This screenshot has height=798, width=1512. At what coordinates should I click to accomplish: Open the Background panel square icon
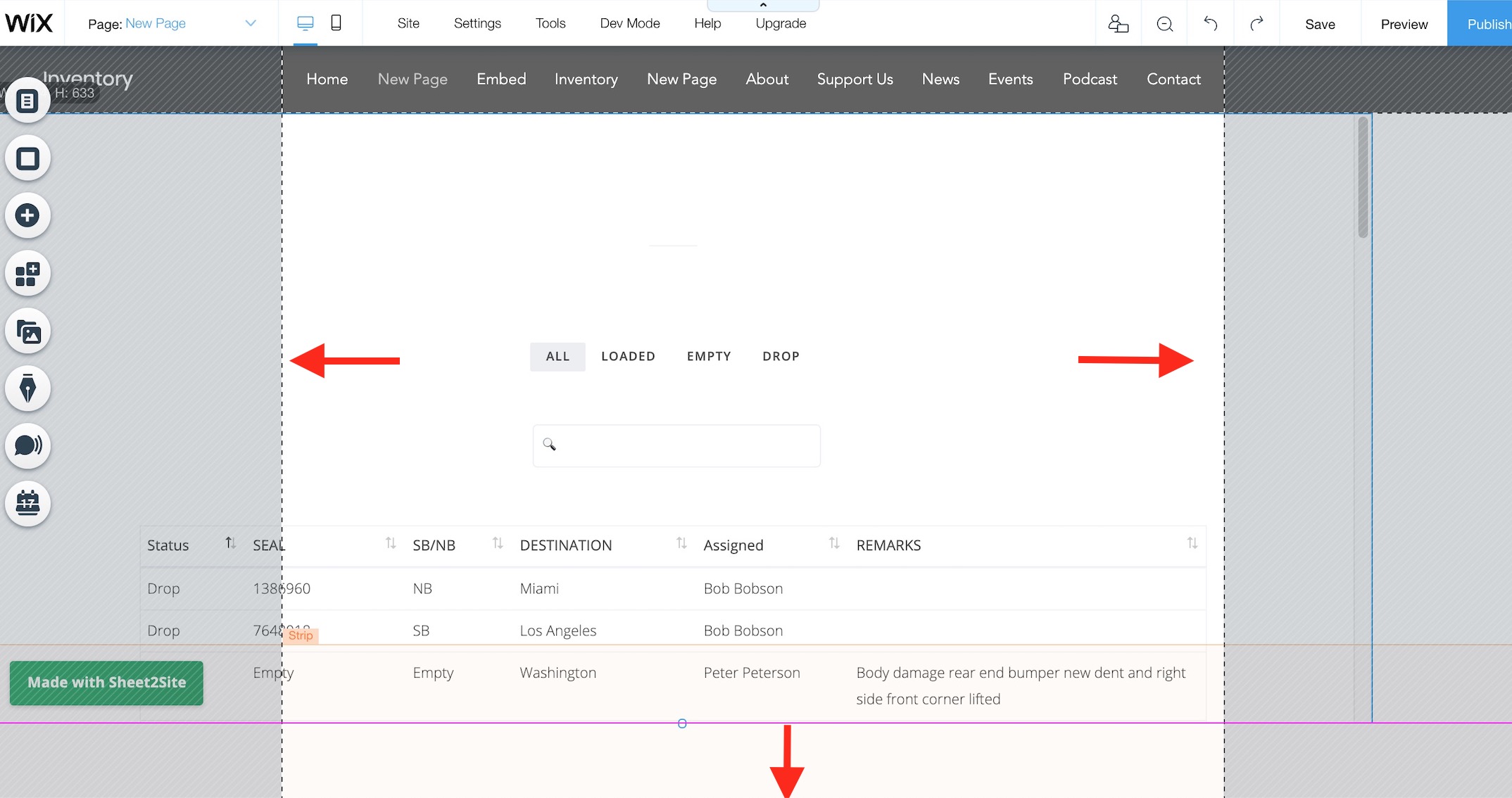[x=27, y=158]
